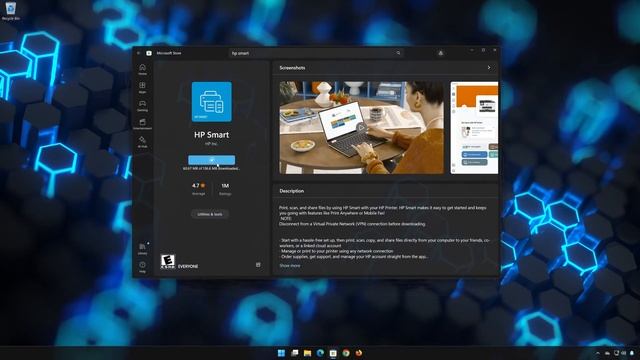Launch Microsoft Edge from the taskbar
The image size is (640, 360).
point(320,353)
